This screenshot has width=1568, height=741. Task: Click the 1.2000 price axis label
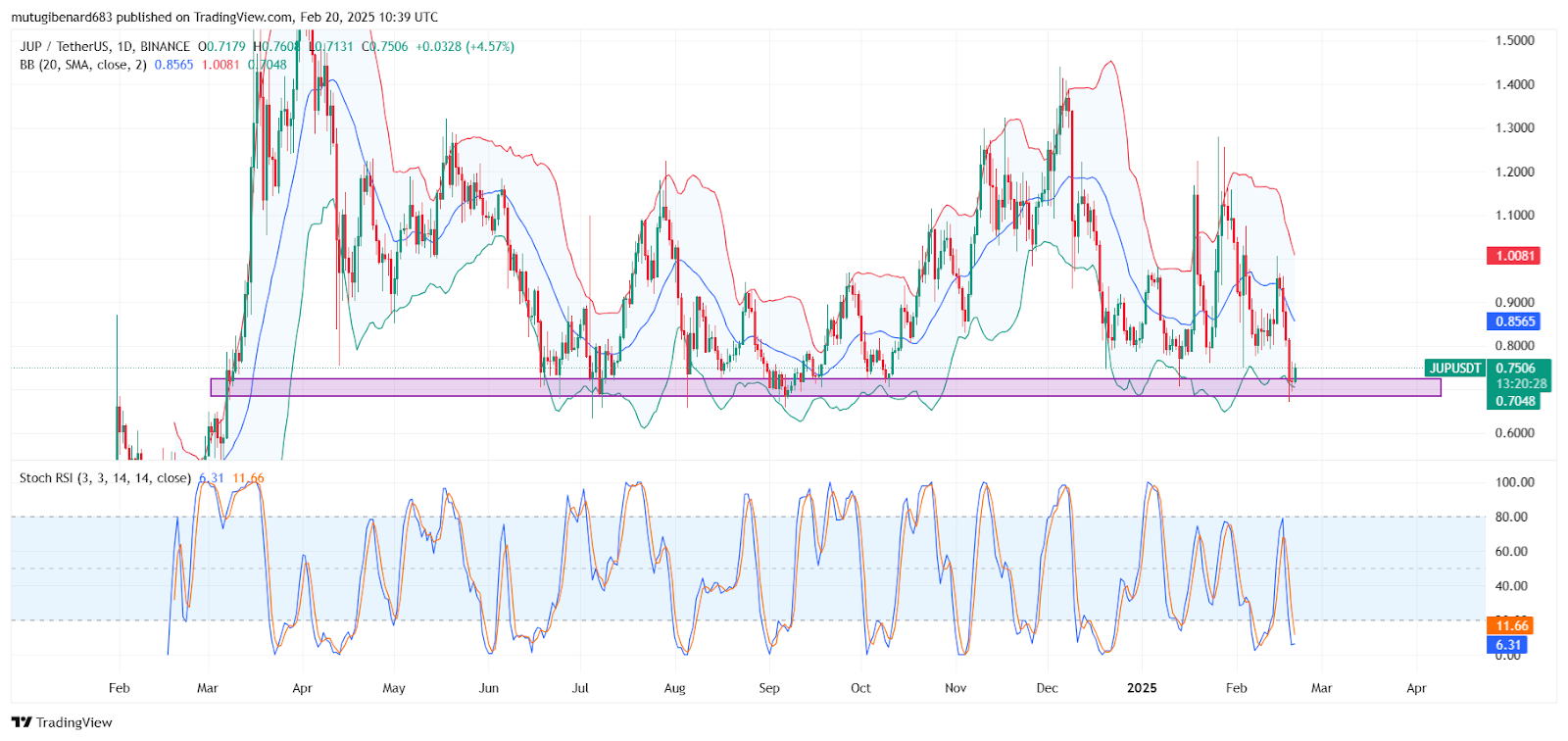(x=1515, y=172)
